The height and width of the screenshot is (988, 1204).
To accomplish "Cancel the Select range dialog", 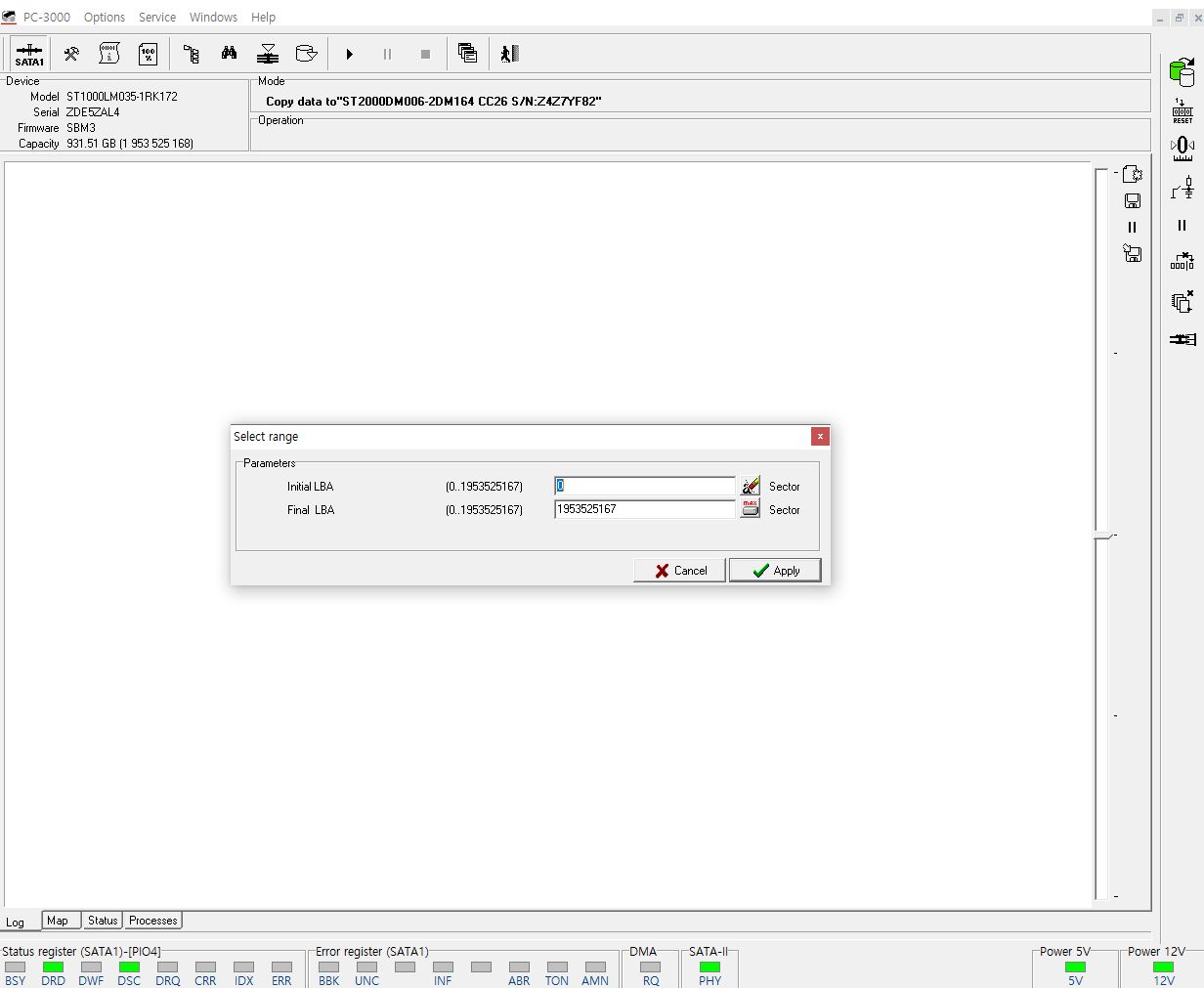I will click(x=680, y=571).
